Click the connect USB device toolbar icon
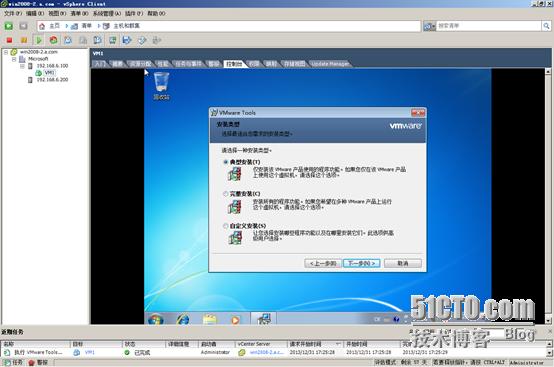 click(157, 40)
